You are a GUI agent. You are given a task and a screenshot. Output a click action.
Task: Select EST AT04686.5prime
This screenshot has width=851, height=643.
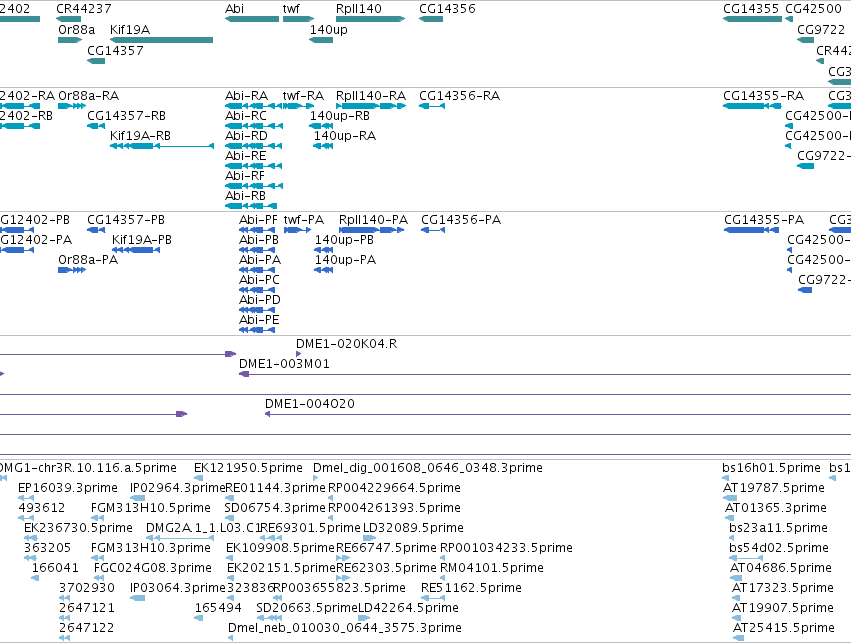click(x=736, y=578)
